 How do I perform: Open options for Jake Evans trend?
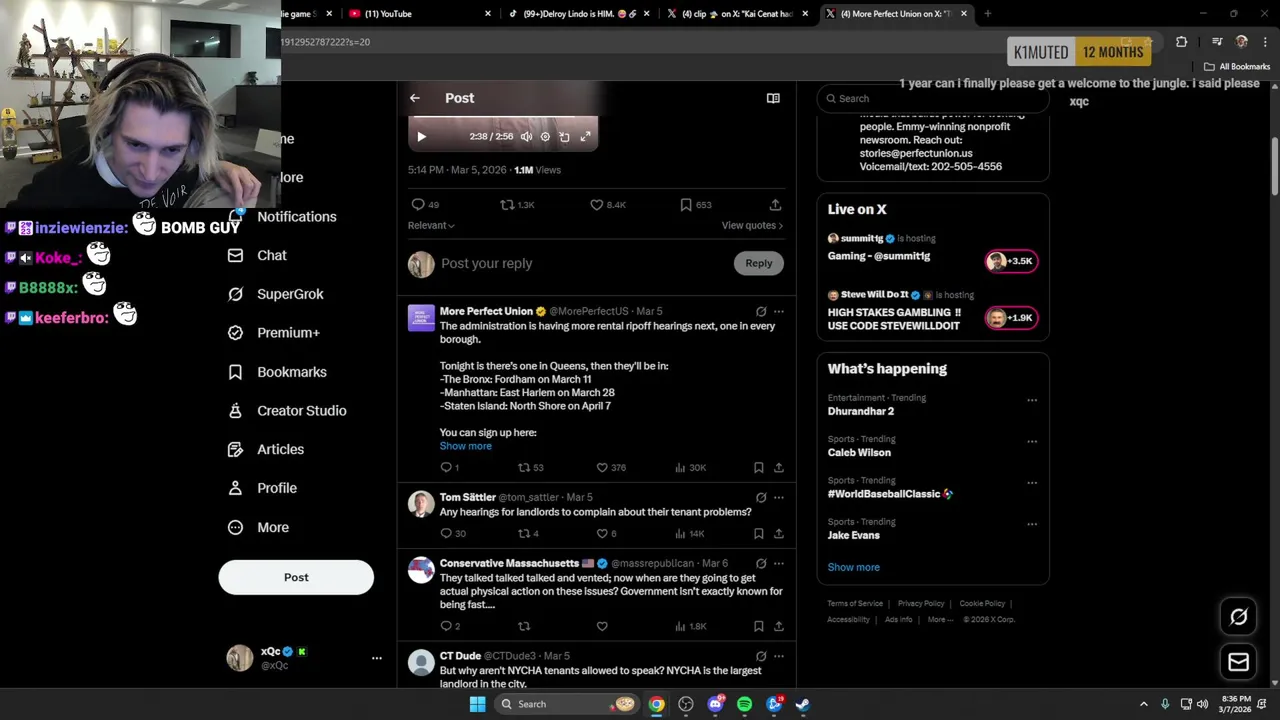[1032, 524]
